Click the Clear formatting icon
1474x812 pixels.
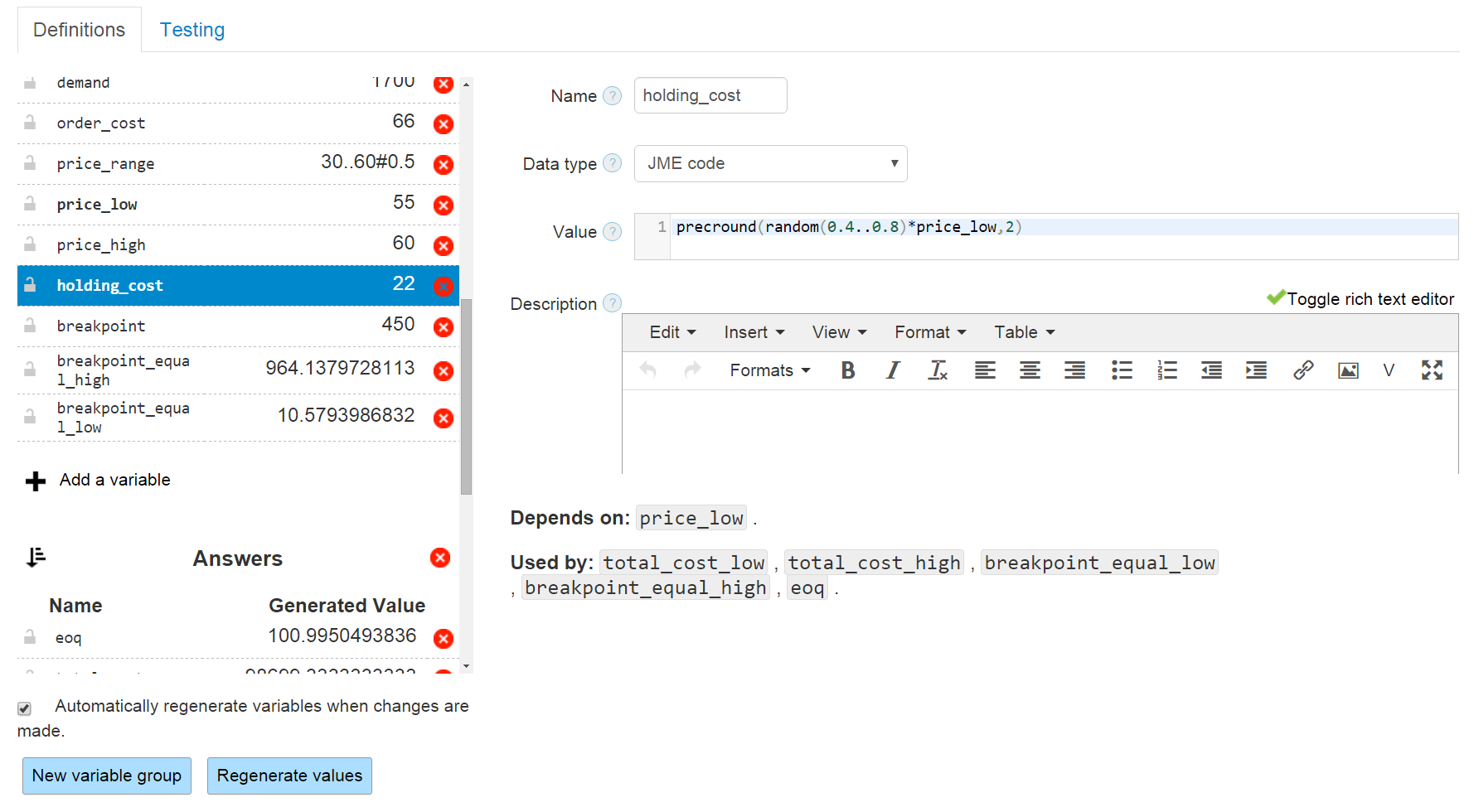[937, 370]
